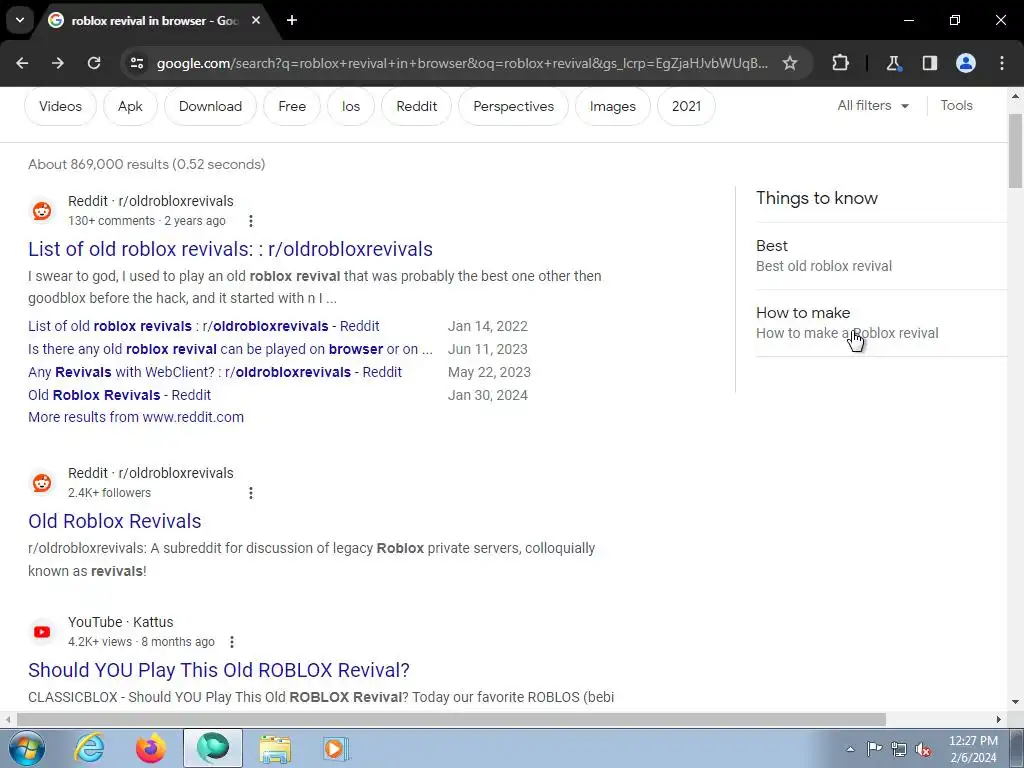
Task: Open site information icon in address bar
Action: pyautogui.click(x=137, y=63)
